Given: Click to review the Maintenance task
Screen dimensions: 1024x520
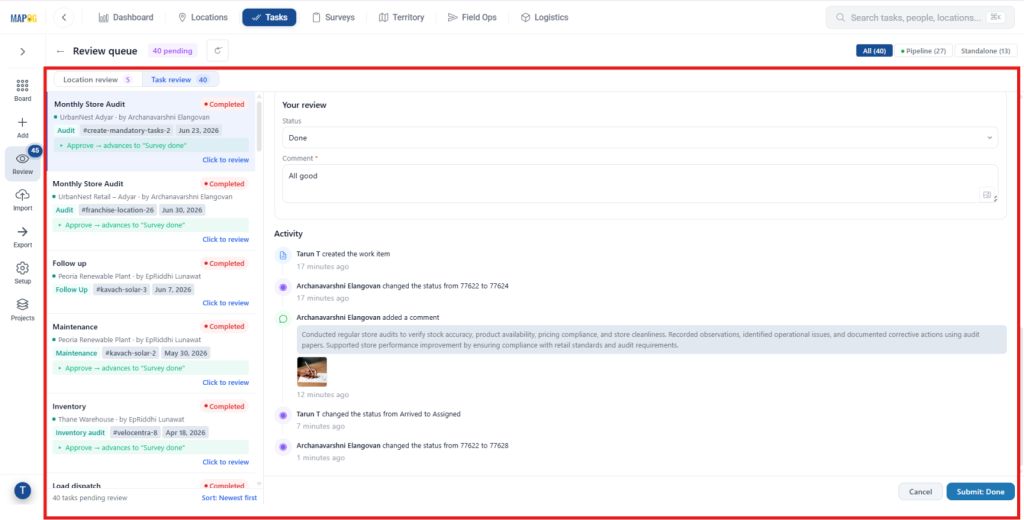Looking at the screenshot, I should point(225,383).
